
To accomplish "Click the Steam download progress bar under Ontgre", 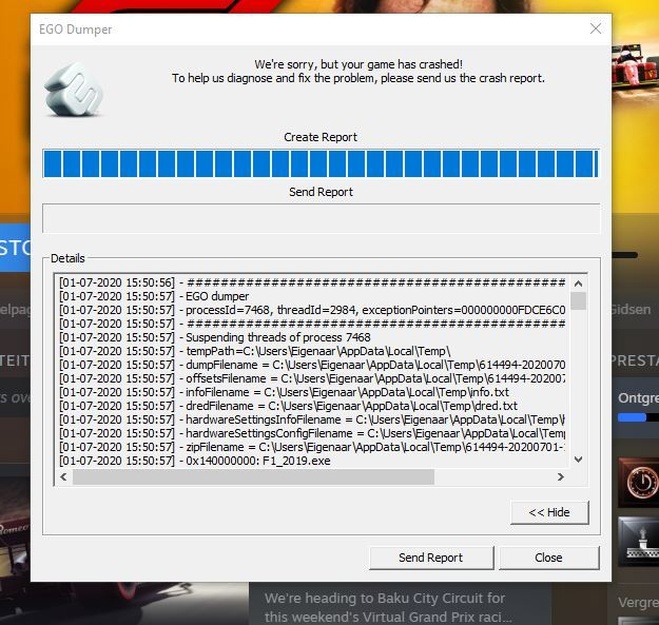I will (638, 417).
